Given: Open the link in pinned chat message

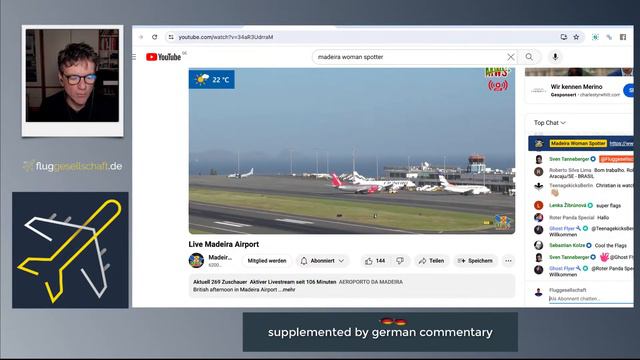Looking at the screenshot, I should click(621, 144).
